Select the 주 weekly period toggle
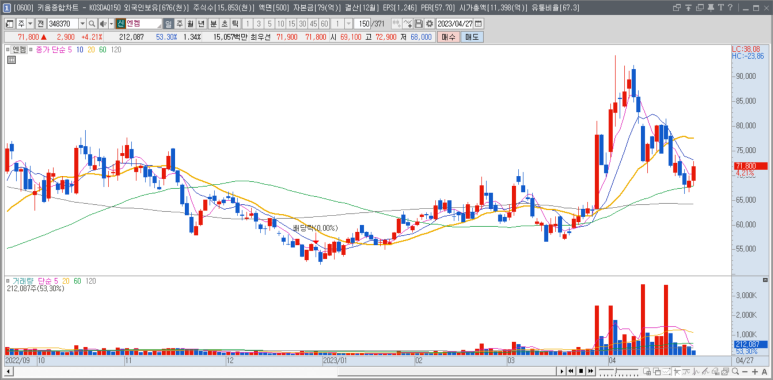The height and width of the screenshot is (380, 773). [180, 24]
